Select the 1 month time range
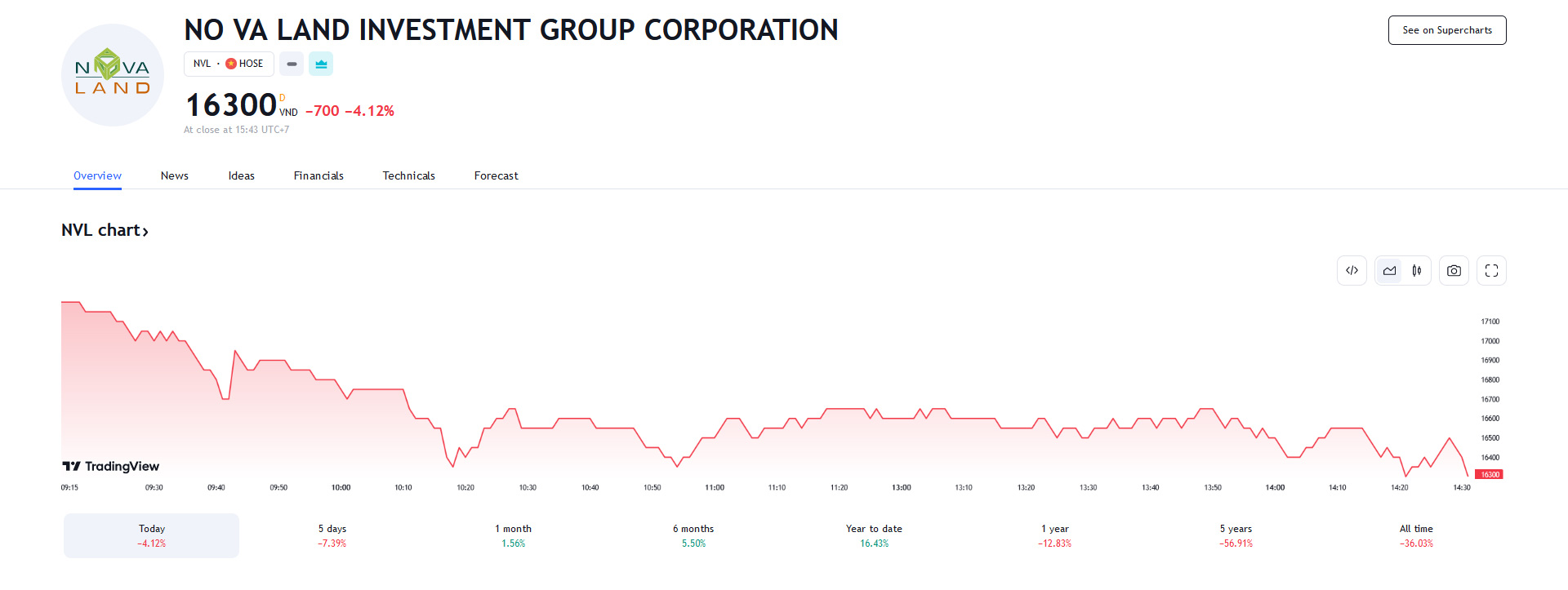This screenshot has width=1568, height=590. click(x=513, y=535)
